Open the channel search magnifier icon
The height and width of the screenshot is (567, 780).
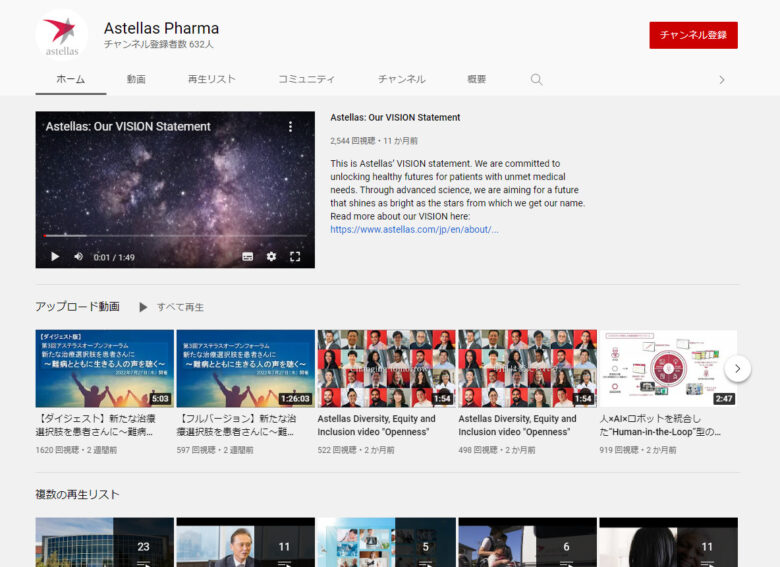tap(536, 80)
